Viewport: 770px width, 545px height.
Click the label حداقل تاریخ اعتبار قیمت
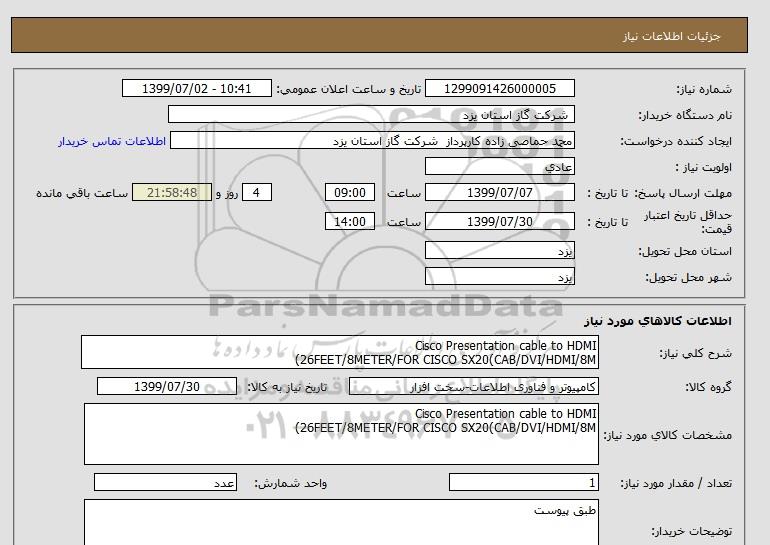(688, 222)
